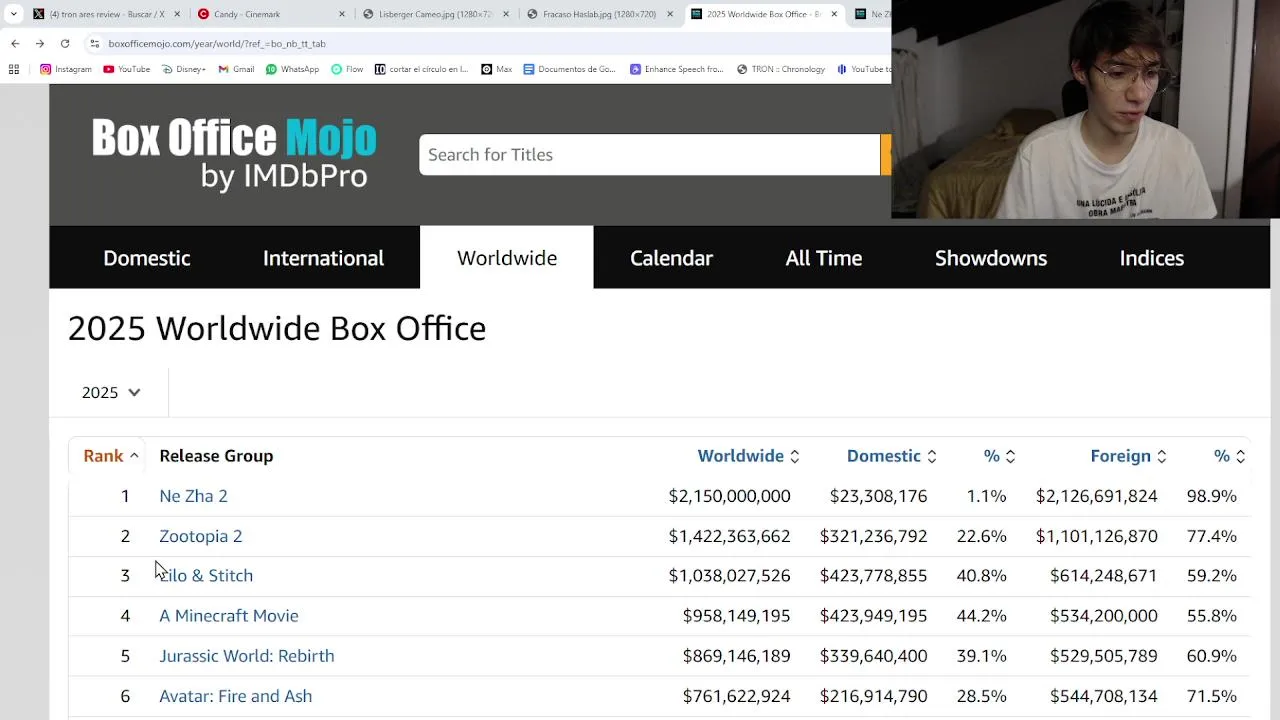
Task: Open the TRON :: Chronology bookmark
Action: (x=781, y=69)
